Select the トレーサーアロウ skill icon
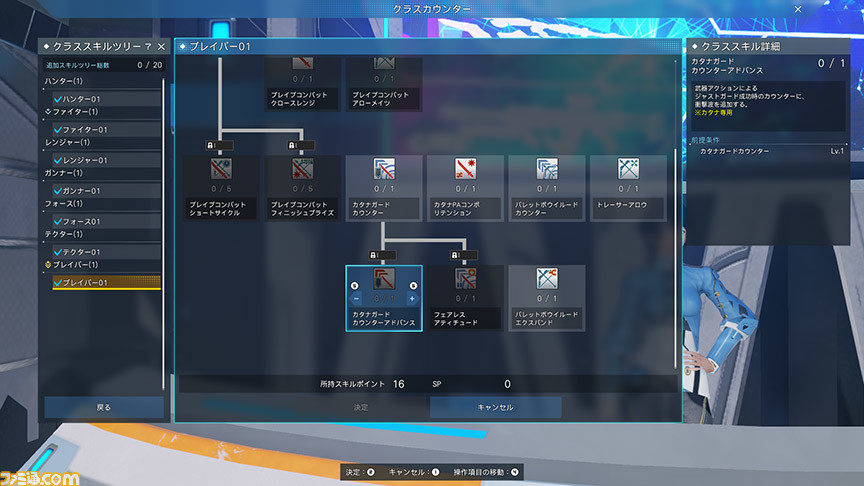Viewport: 864px width, 486px height. pyautogui.click(x=628, y=169)
